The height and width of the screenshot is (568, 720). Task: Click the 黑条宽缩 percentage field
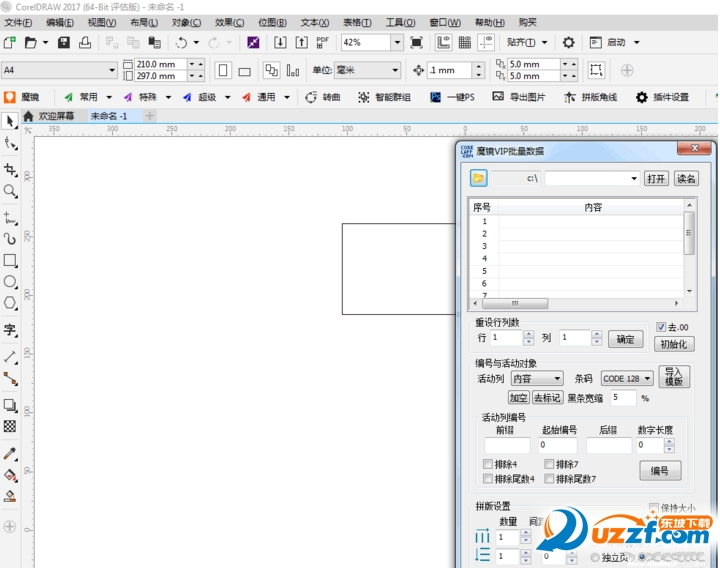(623, 398)
